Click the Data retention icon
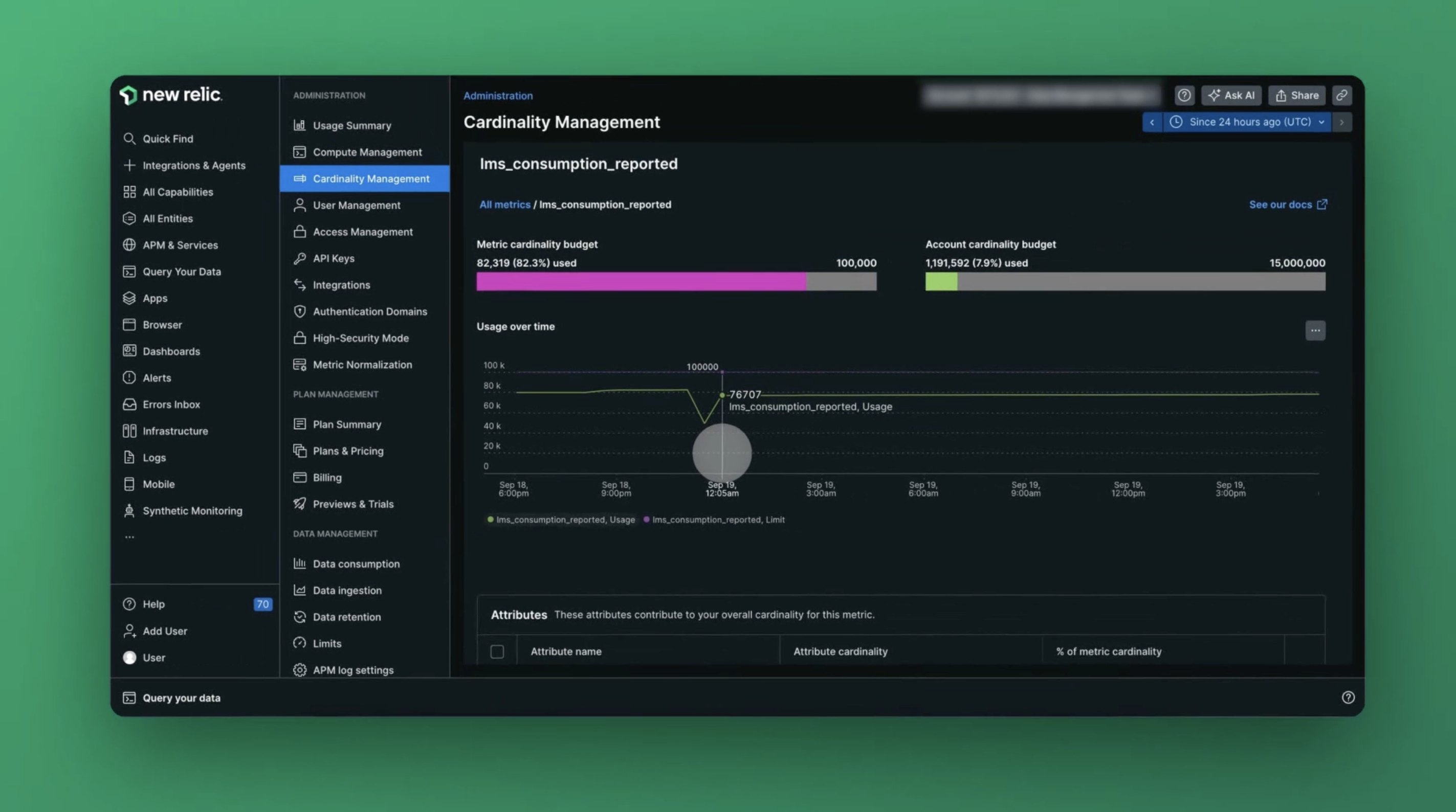 [300, 617]
